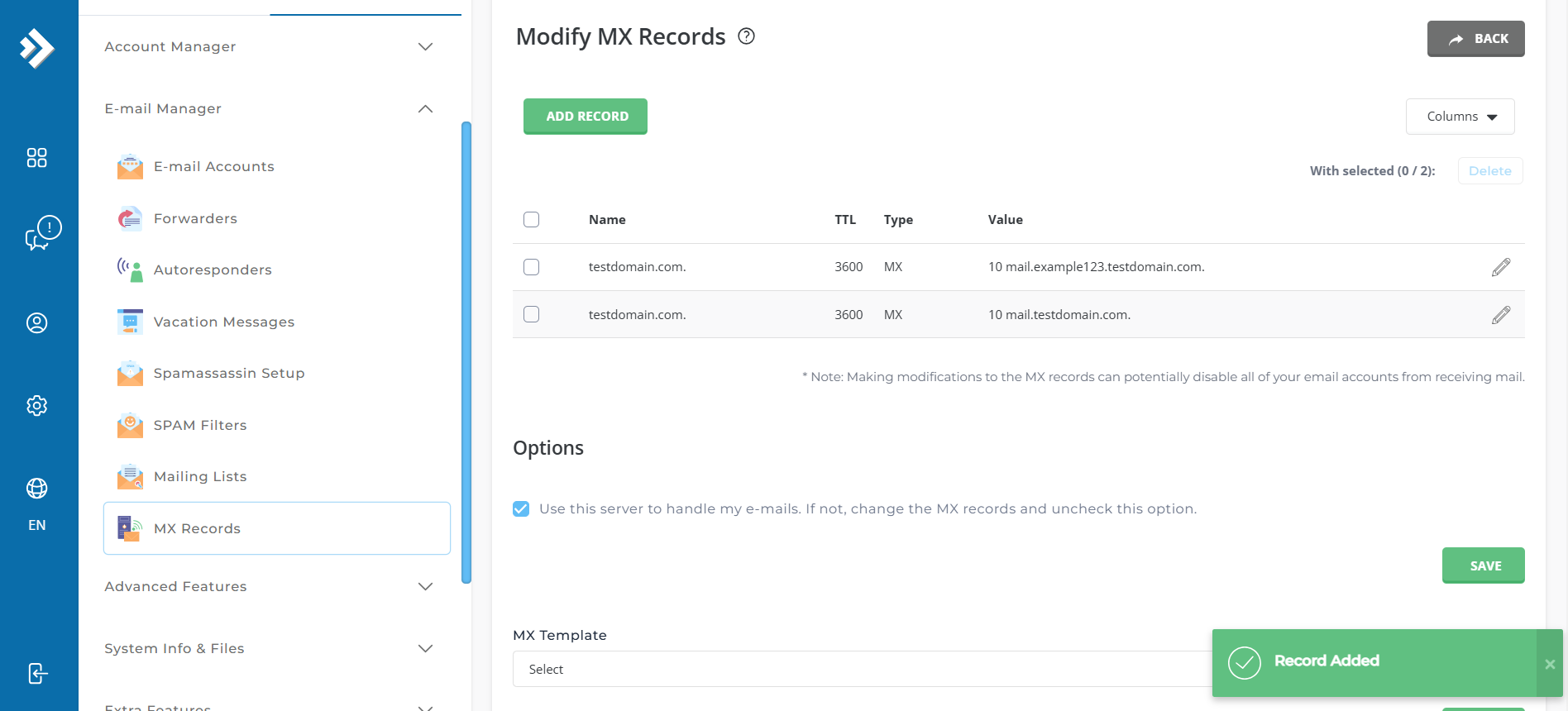Open the Columns dropdown
Screen dimensions: 1568x711
tap(1460, 117)
